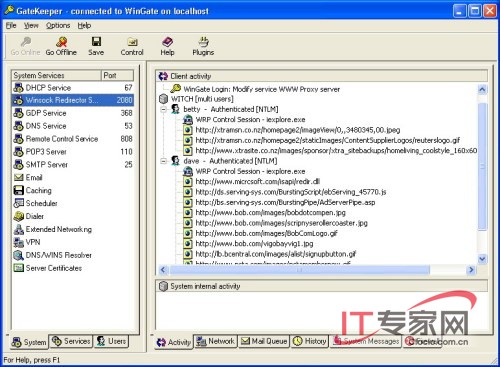Collapse the dave user tree node
This screenshot has height=367, width=500.
click(163, 161)
